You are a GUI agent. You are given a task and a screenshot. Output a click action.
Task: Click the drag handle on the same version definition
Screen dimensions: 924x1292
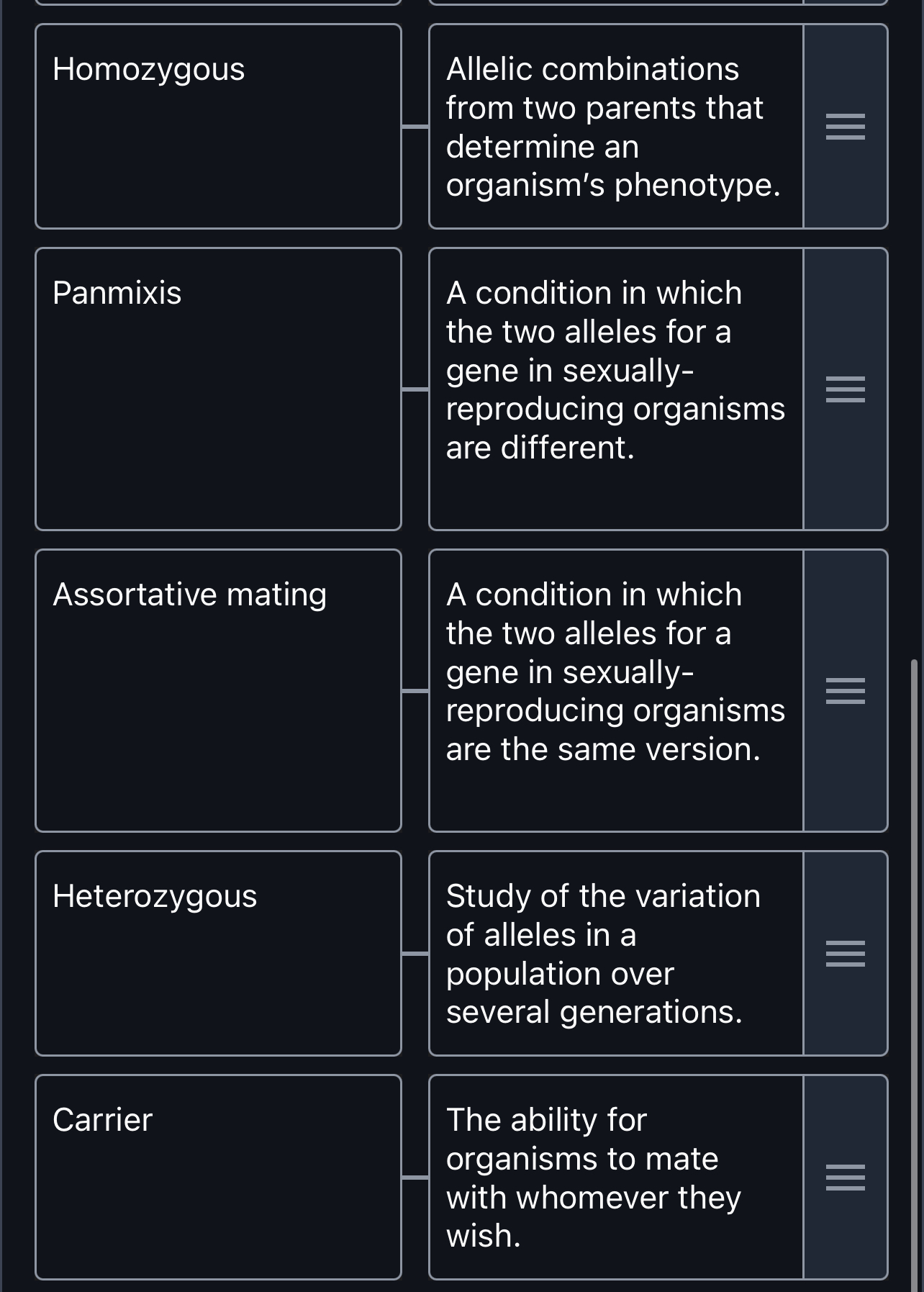[846, 690]
